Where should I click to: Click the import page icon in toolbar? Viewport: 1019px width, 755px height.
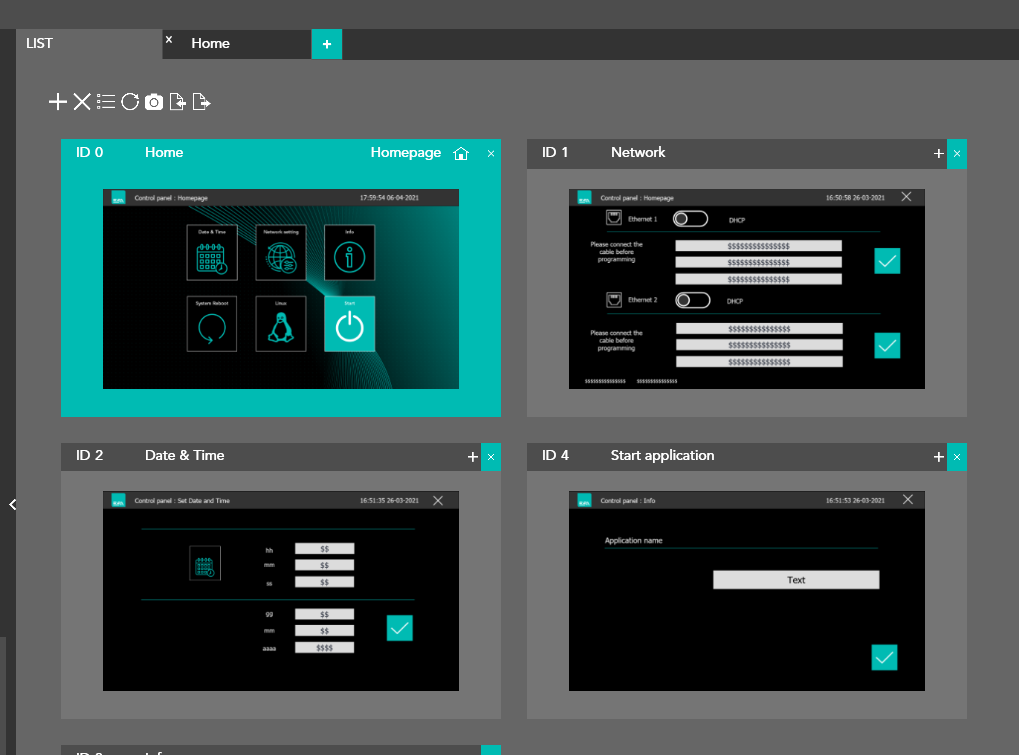click(x=177, y=101)
